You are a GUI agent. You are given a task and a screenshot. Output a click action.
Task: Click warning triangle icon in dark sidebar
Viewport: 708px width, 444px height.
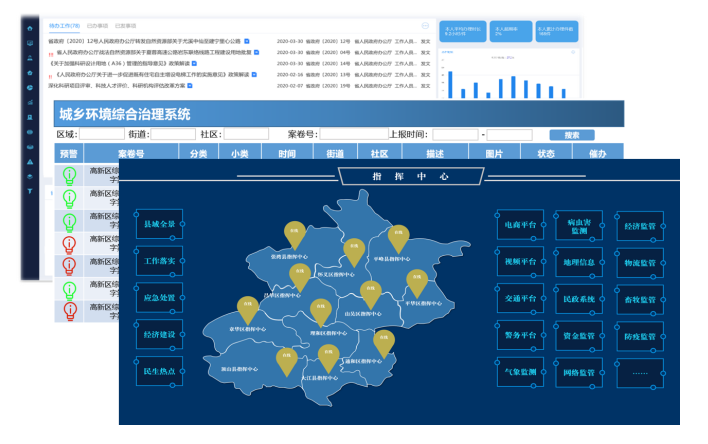[x=30, y=162]
